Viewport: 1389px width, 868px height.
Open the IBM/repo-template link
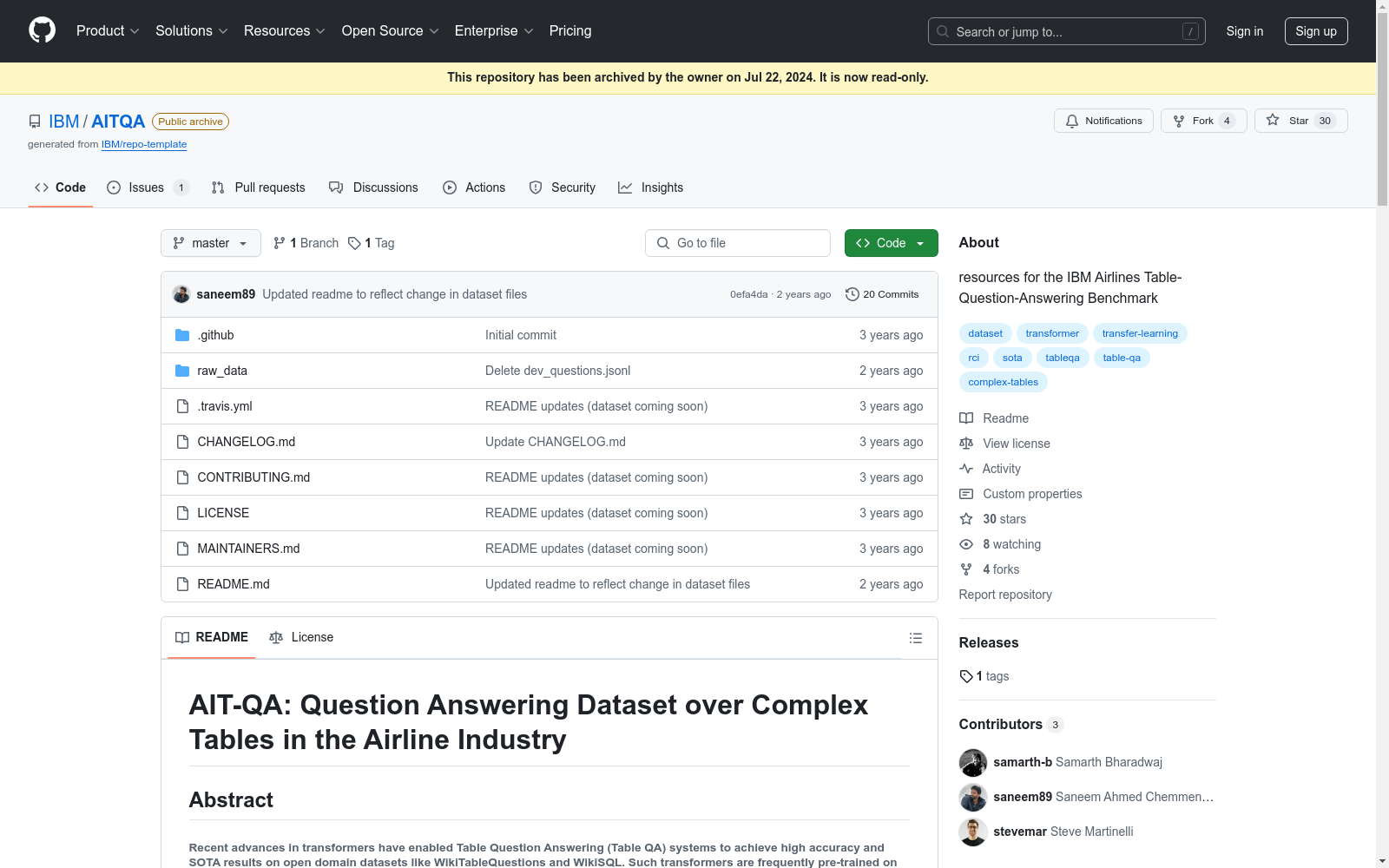144,144
